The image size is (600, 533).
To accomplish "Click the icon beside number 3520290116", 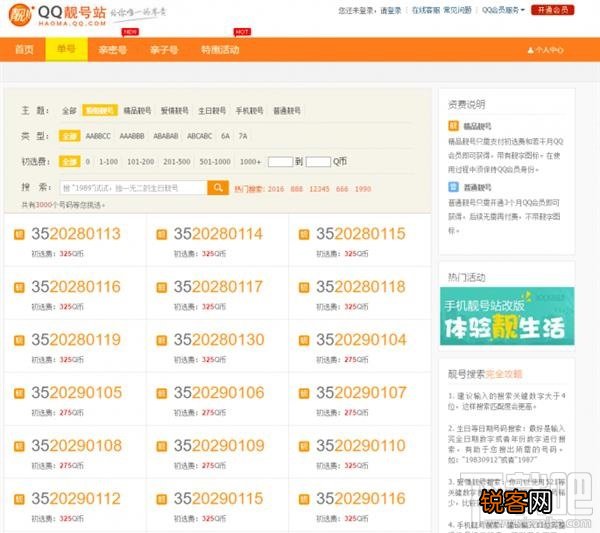I will coord(304,499).
